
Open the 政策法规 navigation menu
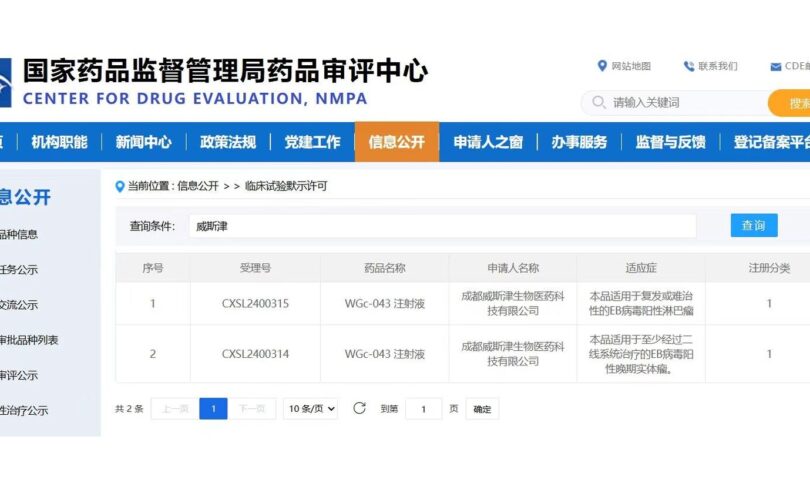point(227,142)
